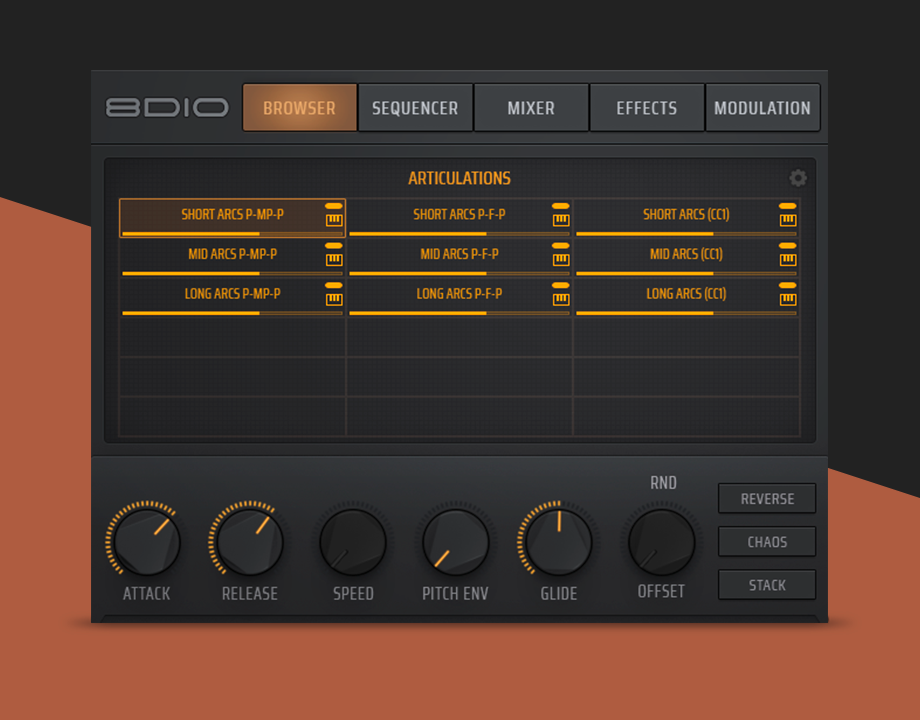
Task: Switch to the Browser tab
Action: pos(299,108)
